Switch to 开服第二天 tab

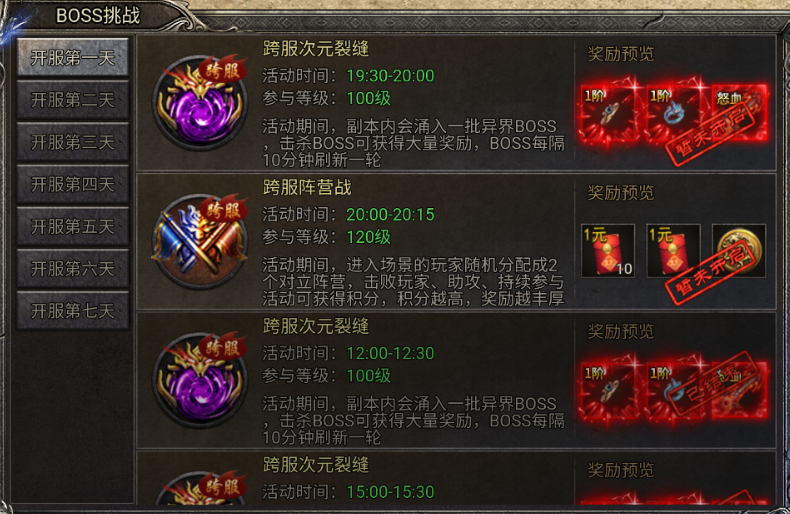(x=73, y=100)
